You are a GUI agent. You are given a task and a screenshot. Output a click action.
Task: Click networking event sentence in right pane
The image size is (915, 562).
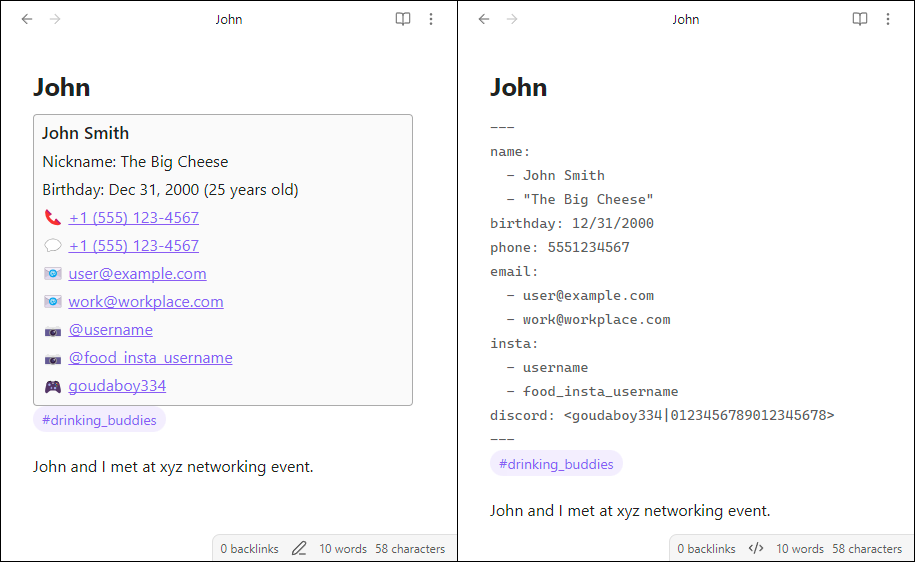tap(630, 511)
